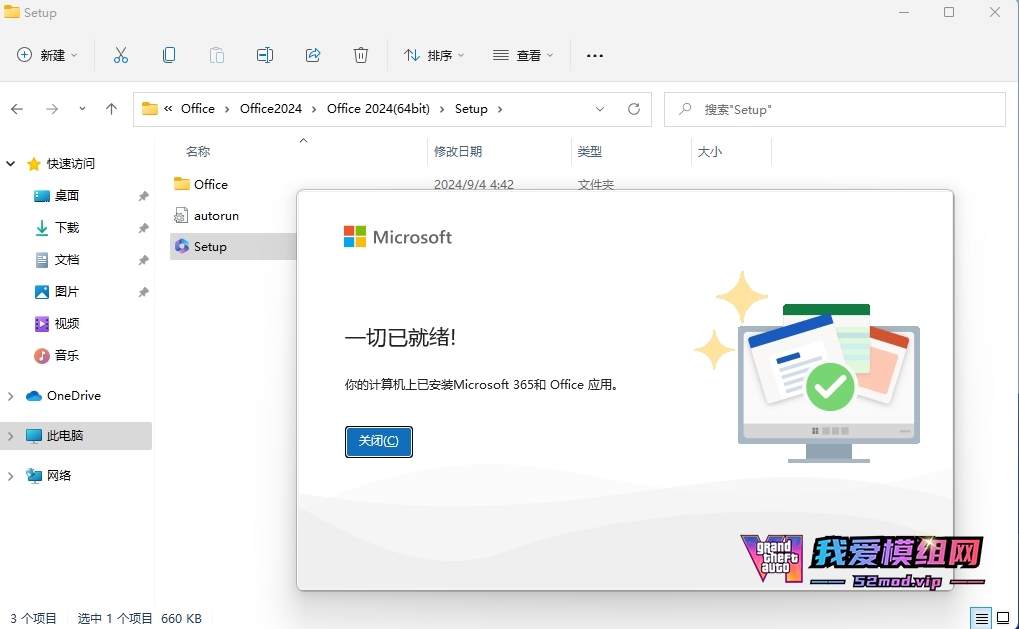Click Office 2024(64bit) breadcrumb segment
The height and width of the screenshot is (629, 1019).
pyautogui.click(x=378, y=109)
